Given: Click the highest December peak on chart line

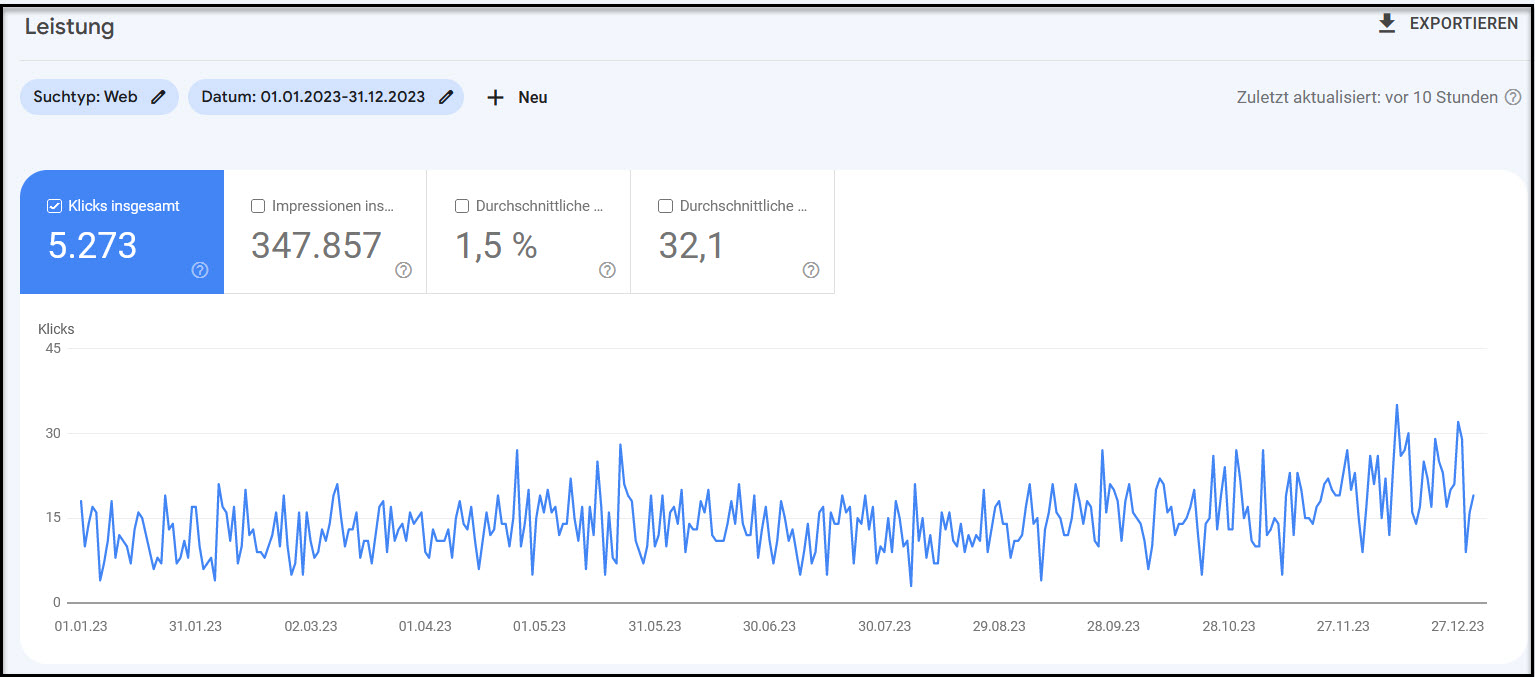Looking at the screenshot, I should coord(1397,406).
